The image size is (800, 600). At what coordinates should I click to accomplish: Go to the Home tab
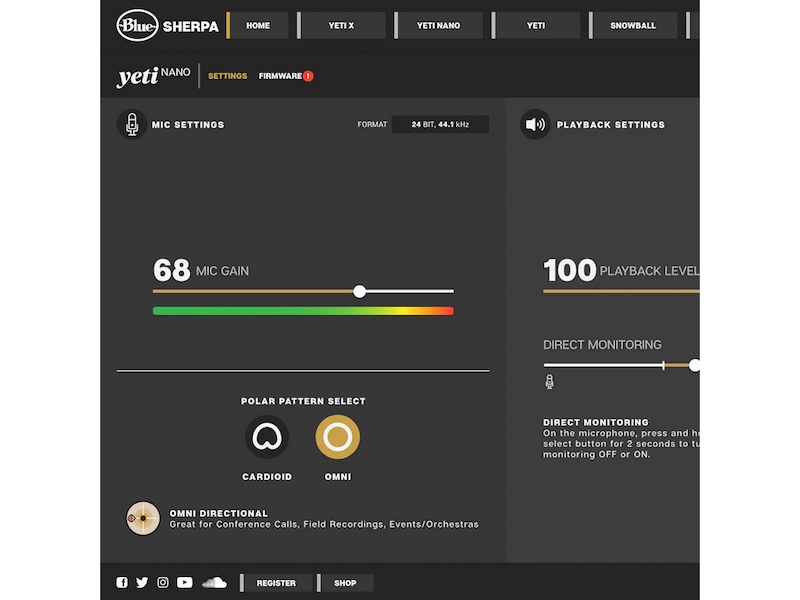pyautogui.click(x=258, y=26)
